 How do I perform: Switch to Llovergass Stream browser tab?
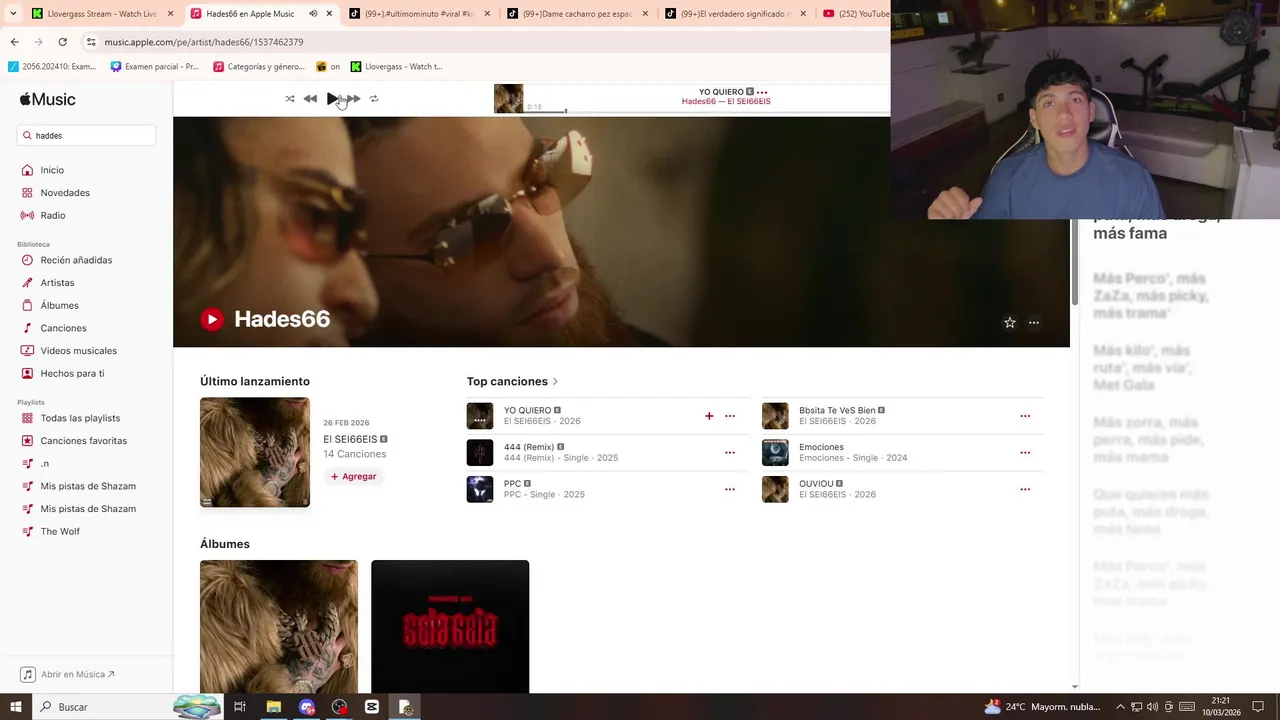[102, 14]
